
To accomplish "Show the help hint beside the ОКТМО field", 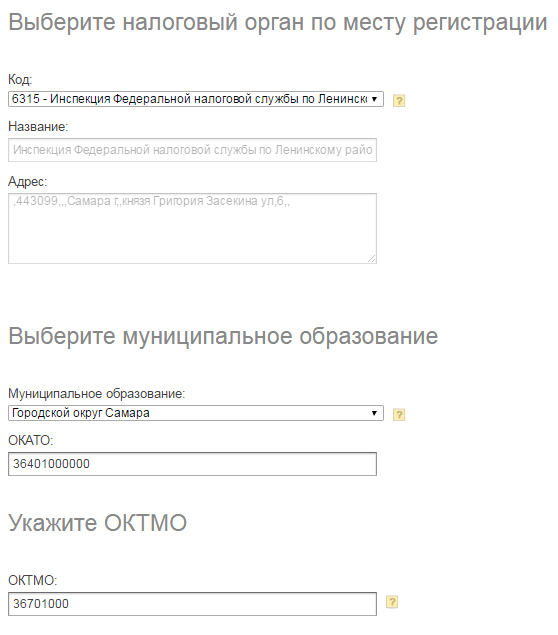I will pos(392,602).
